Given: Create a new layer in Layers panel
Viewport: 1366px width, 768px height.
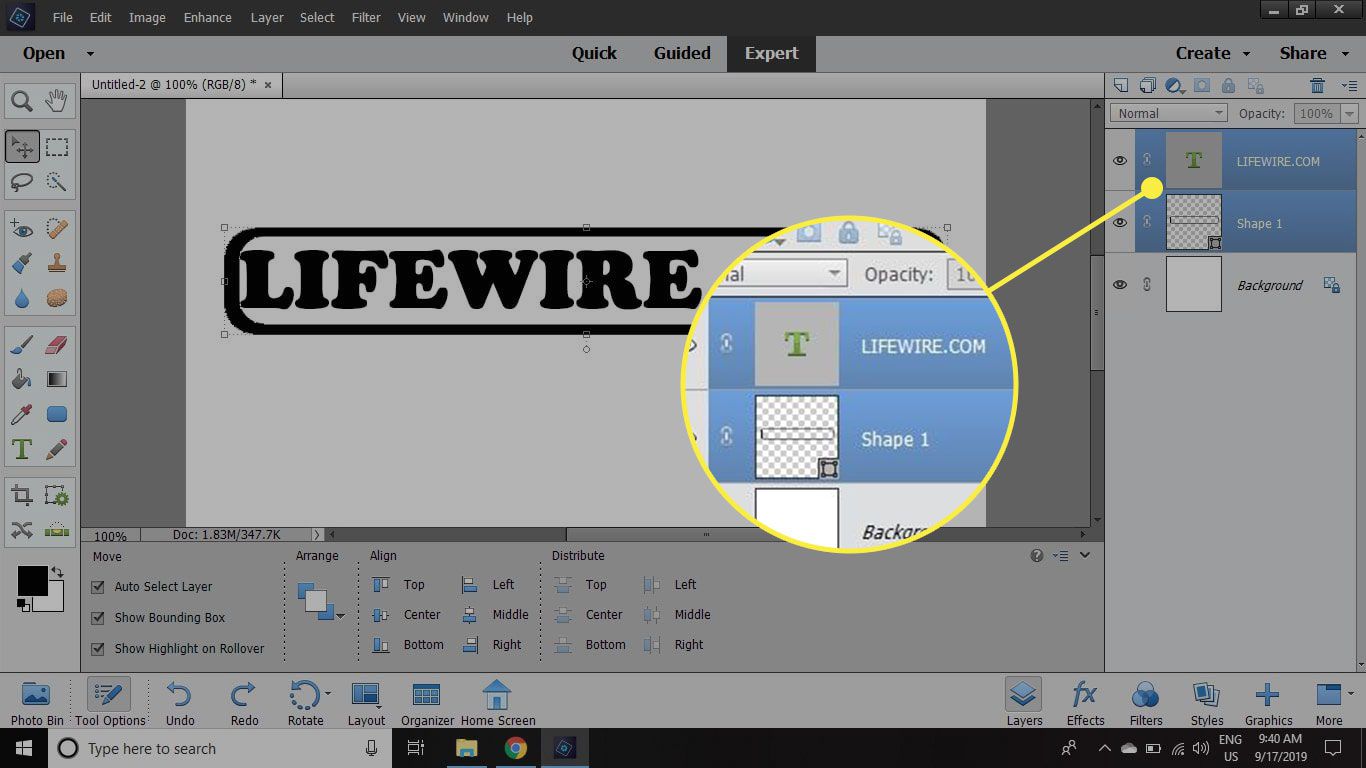Looking at the screenshot, I should [1121, 86].
